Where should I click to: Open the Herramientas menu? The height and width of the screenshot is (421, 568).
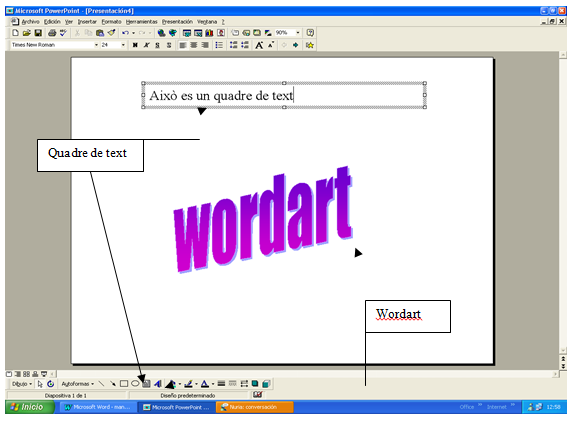tap(142, 22)
